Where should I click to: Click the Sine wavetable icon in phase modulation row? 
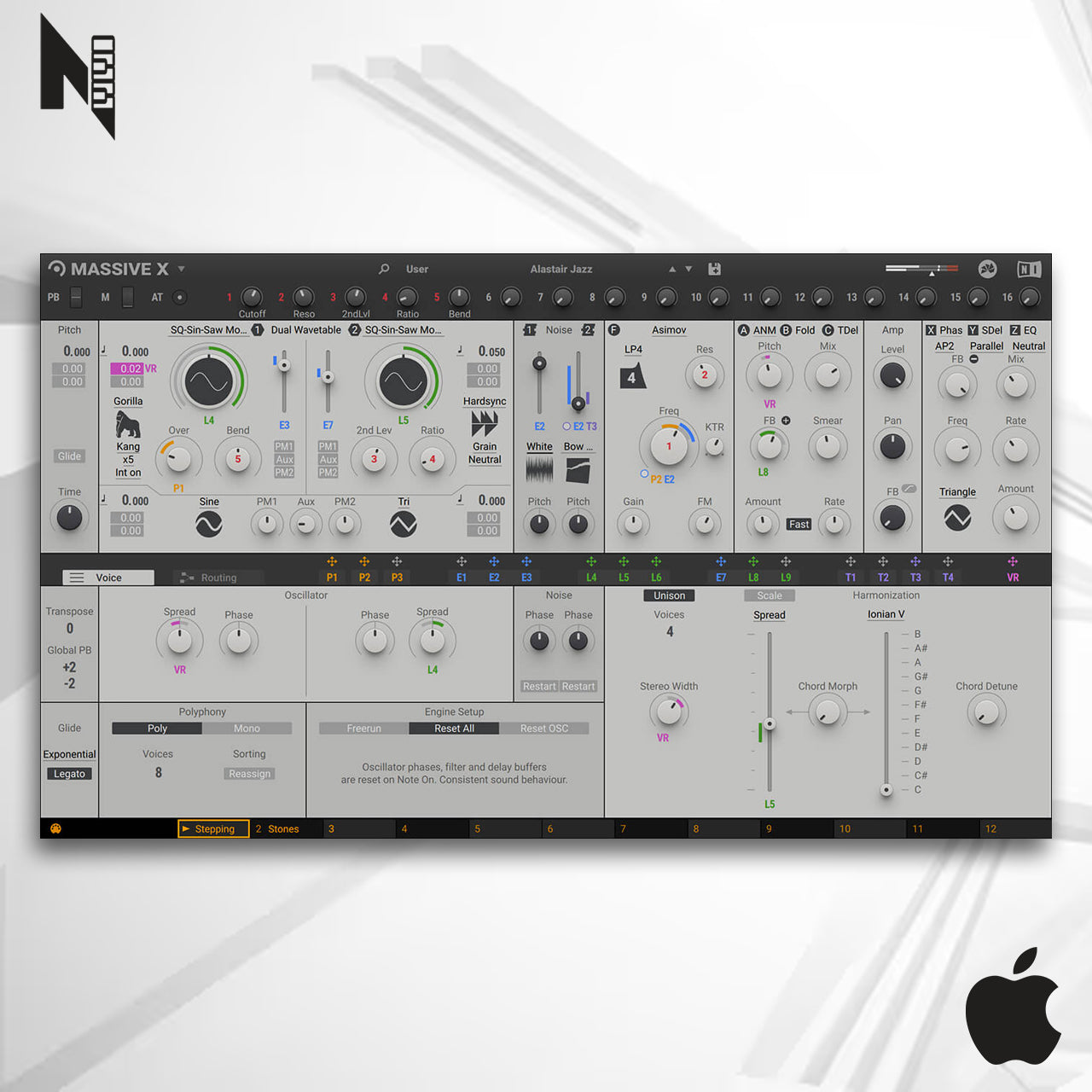[208, 524]
